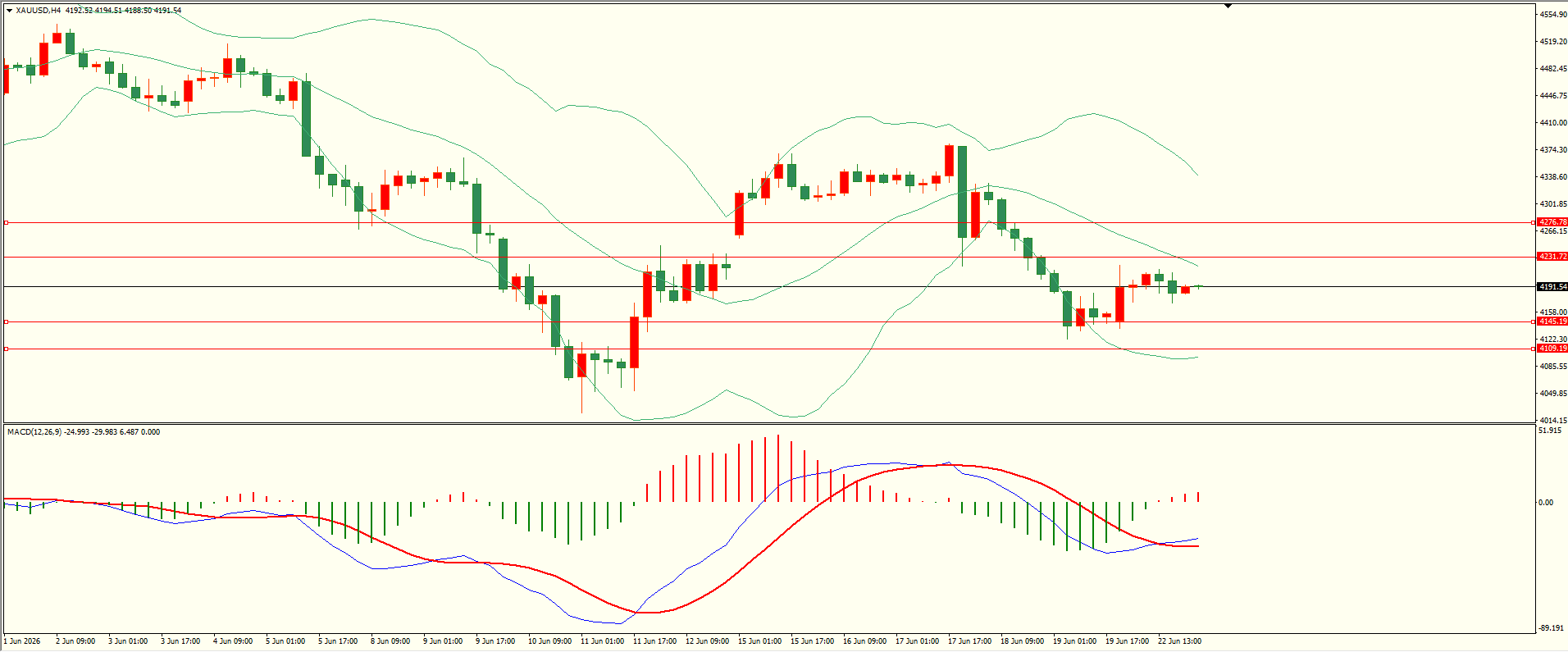Screen dimensions: 1568x652
Task: Click the '12 Jun 09:00' time axis label
Action: [x=707, y=641]
